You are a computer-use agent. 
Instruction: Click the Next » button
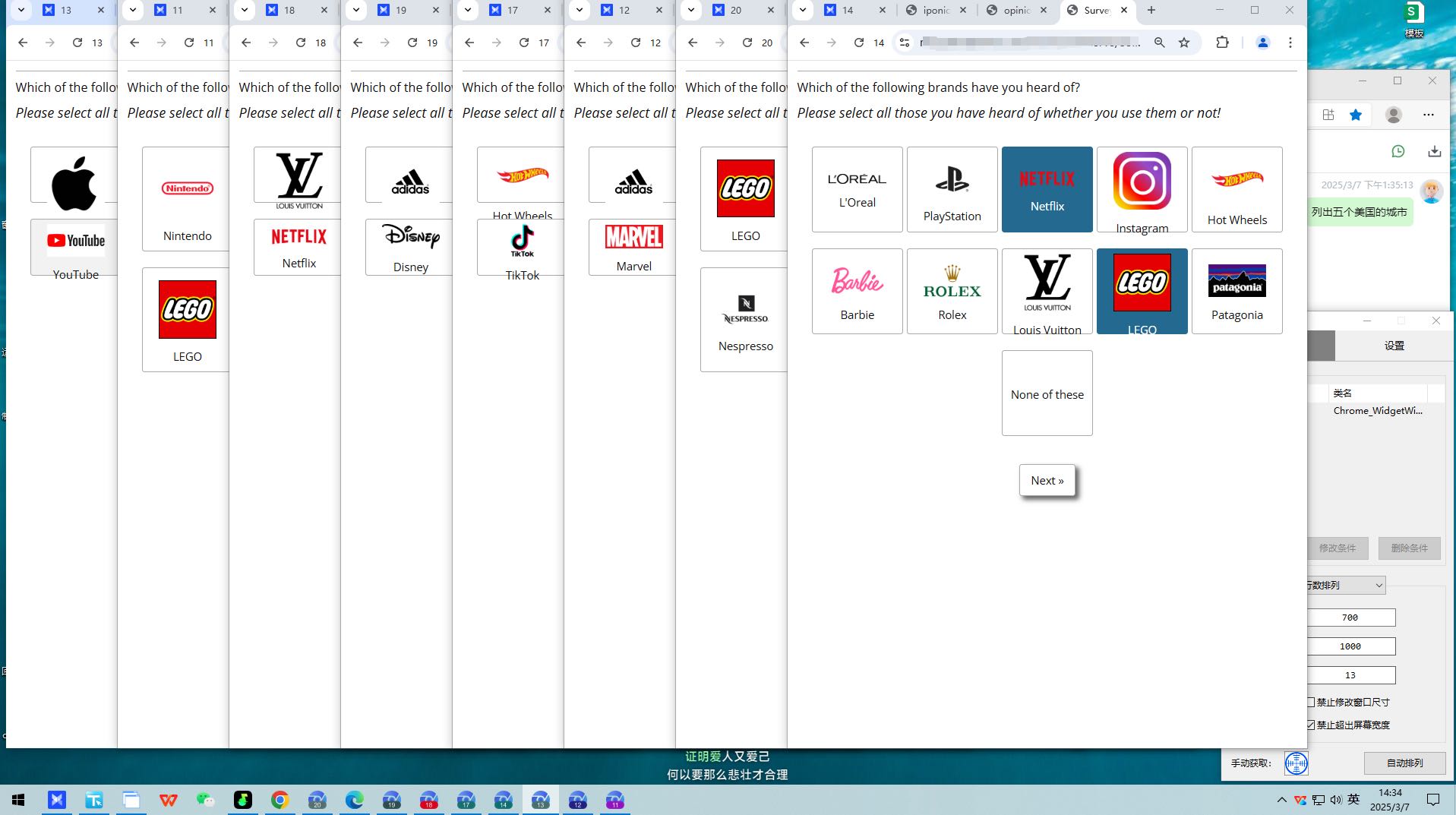[x=1047, y=480]
